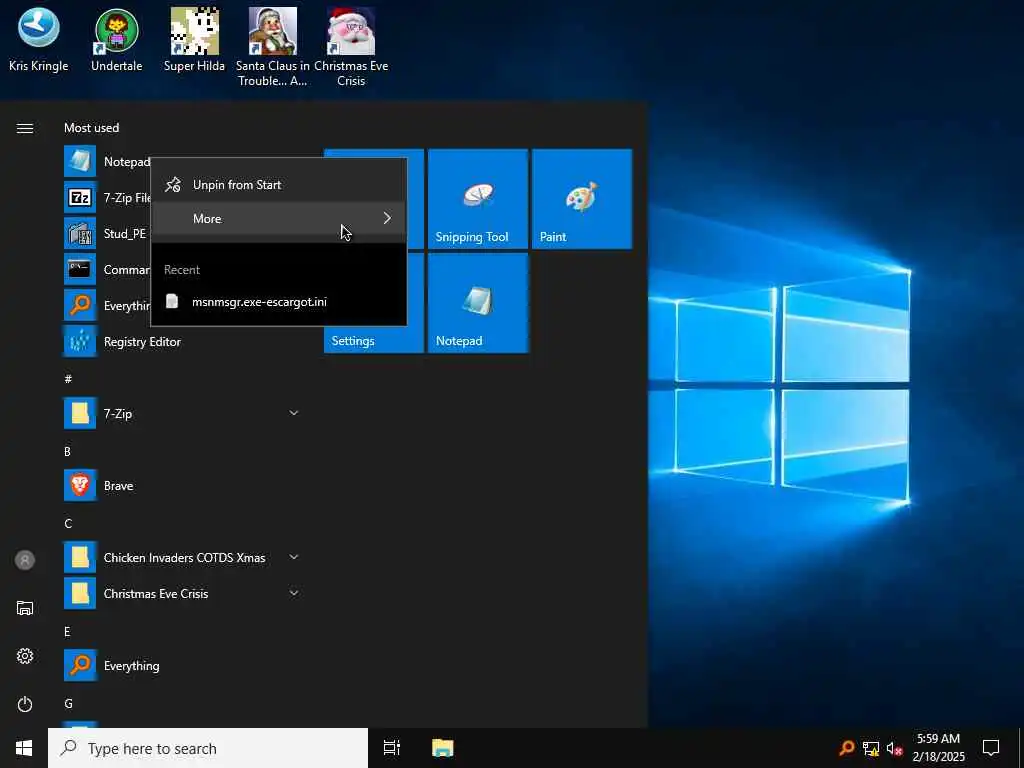This screenshot has height=768, width=1024.
Task: Open the Chicken Invaders COTDS Xmas folder
Action: 184,557
